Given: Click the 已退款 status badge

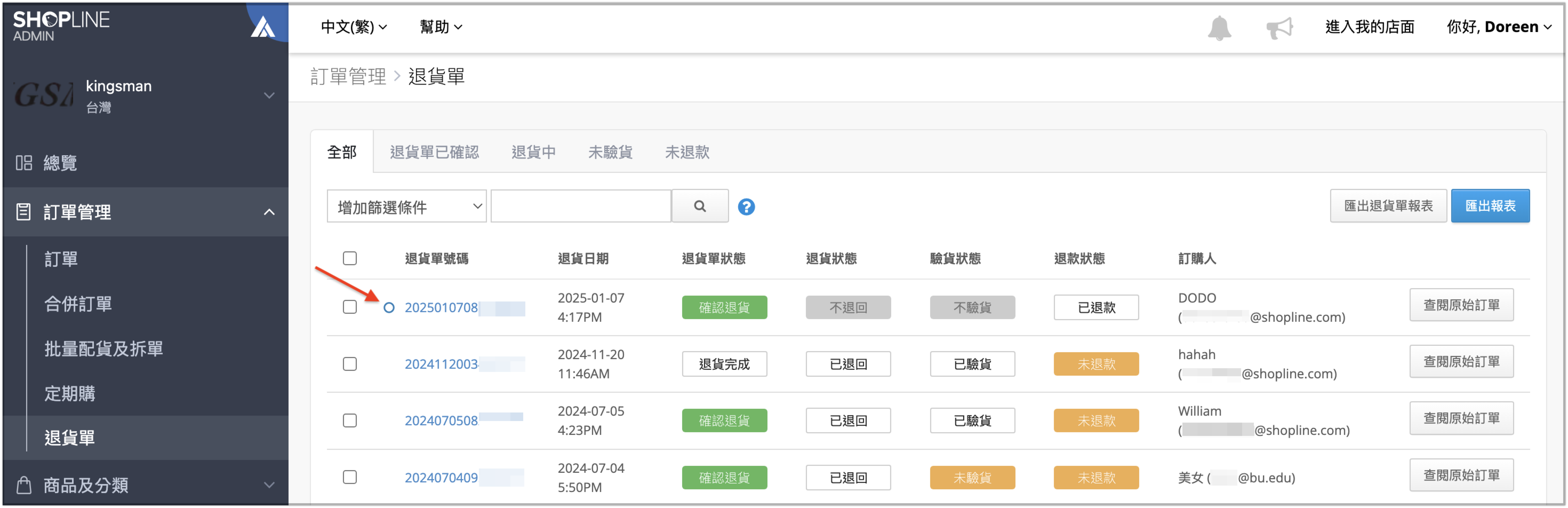Looking at the screenshot, I should click(1096, 308).
